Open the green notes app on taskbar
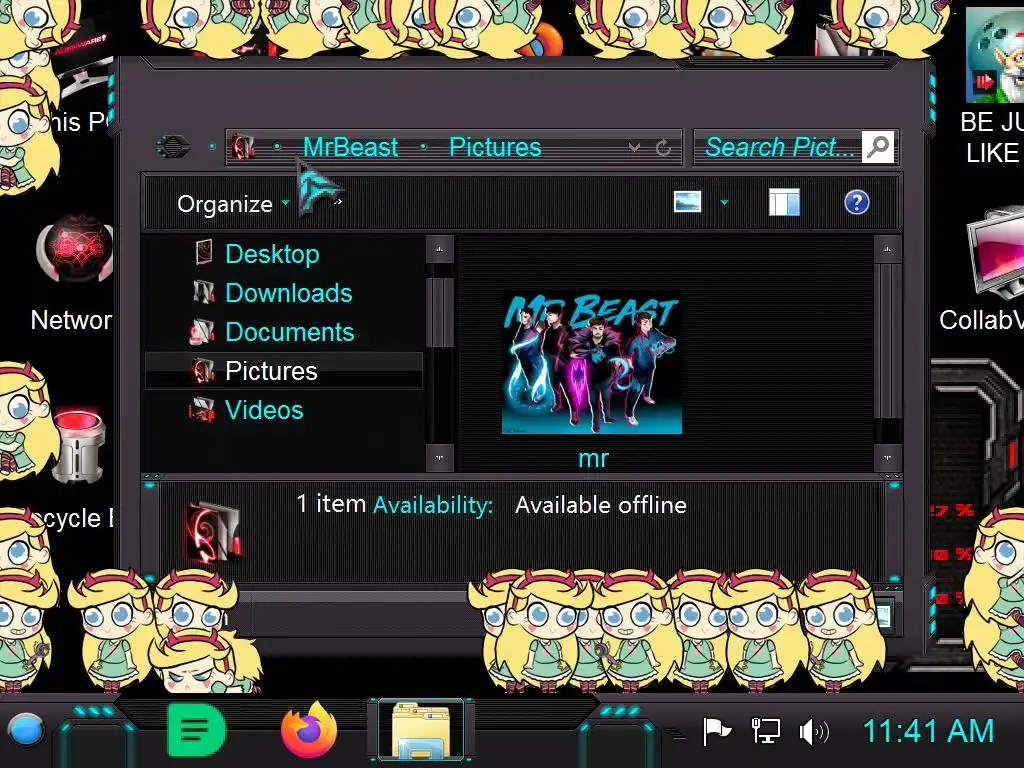This screenshot has width=1024, height=768. [x=196, y=729]
